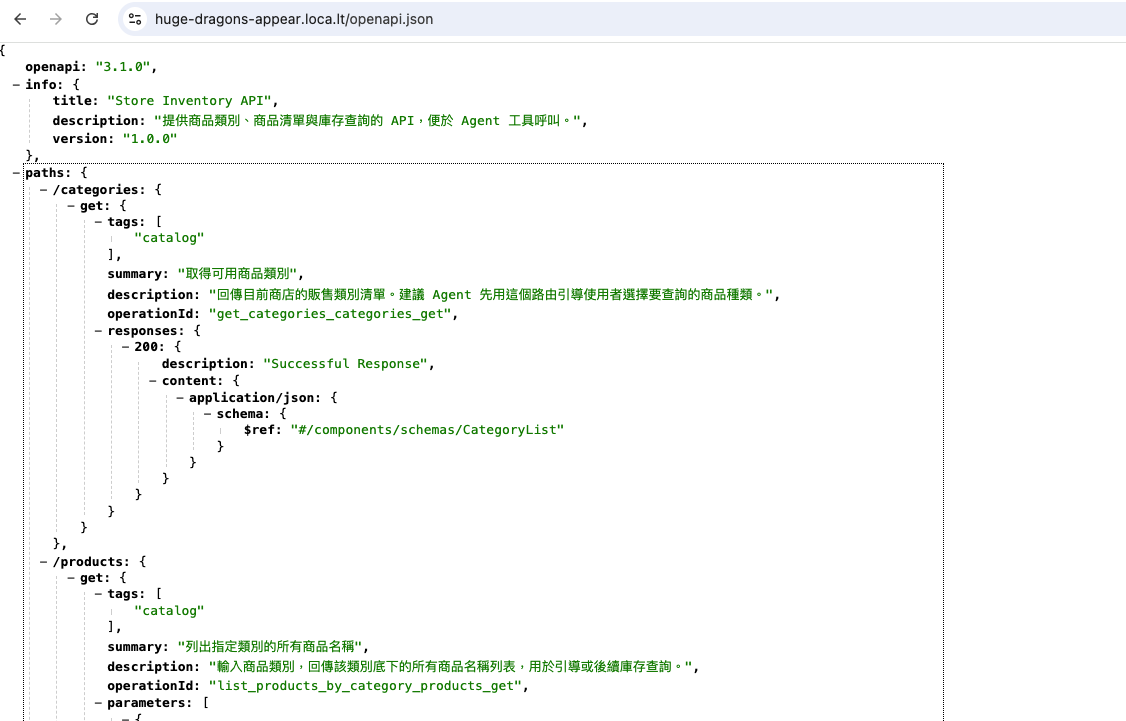Screen dimensions: 1126x721
Task: Collapse responses node under /categories
Action: tap(98, 329)
